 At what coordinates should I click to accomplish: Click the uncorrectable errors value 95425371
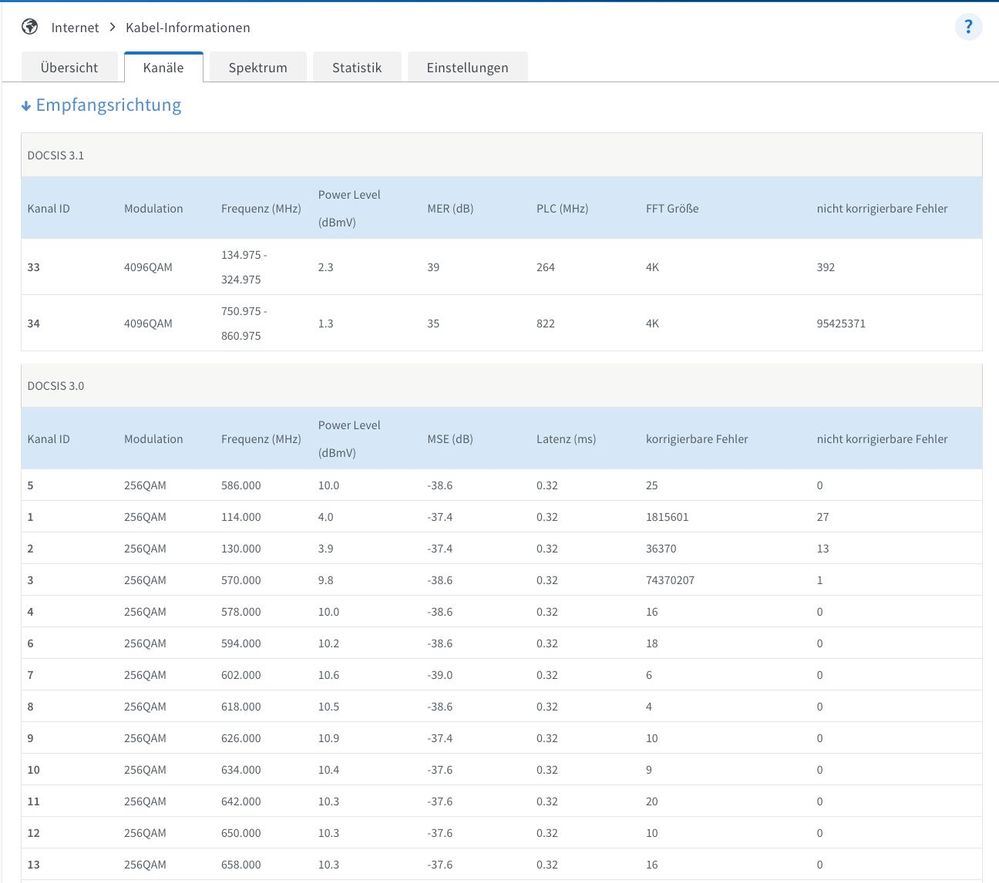[x=841, y=323]
